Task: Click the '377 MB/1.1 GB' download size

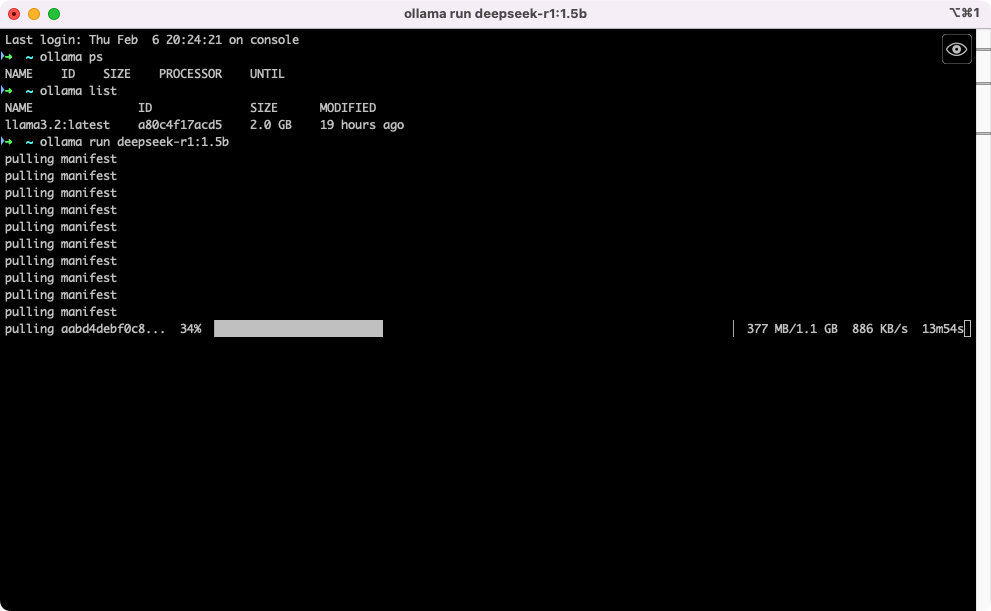Action: [792, 329]
